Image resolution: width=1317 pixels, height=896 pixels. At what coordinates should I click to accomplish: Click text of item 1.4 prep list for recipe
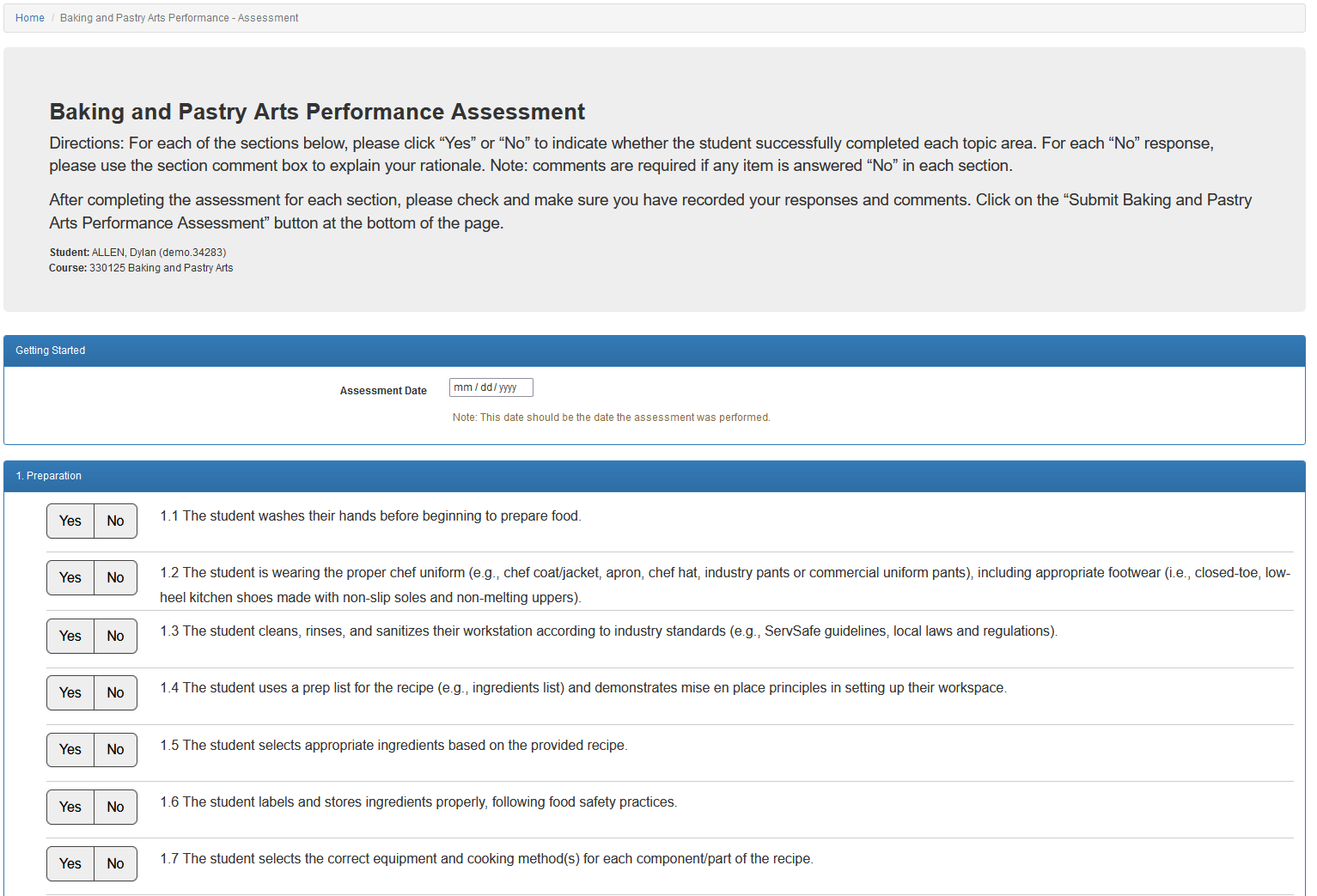(583, 687)
